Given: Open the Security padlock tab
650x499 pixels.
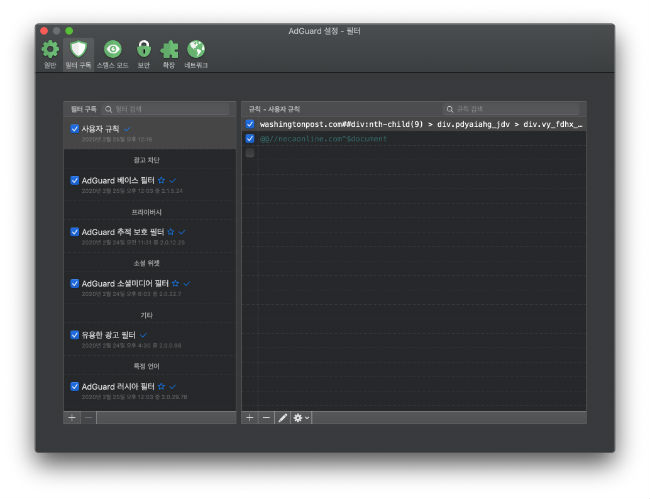Looking at the screenshot, I should pos(143,54).
